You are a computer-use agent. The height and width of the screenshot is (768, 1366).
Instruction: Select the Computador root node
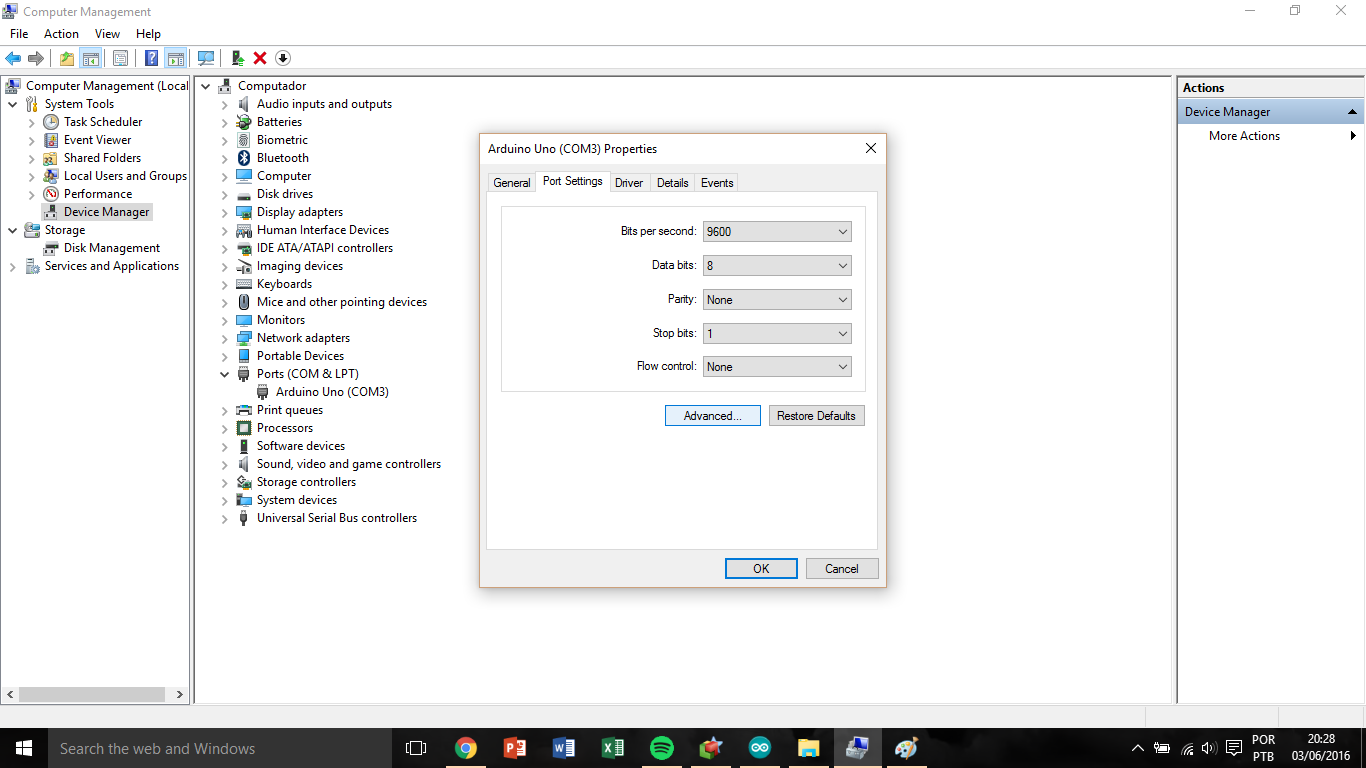coord(272,86)
